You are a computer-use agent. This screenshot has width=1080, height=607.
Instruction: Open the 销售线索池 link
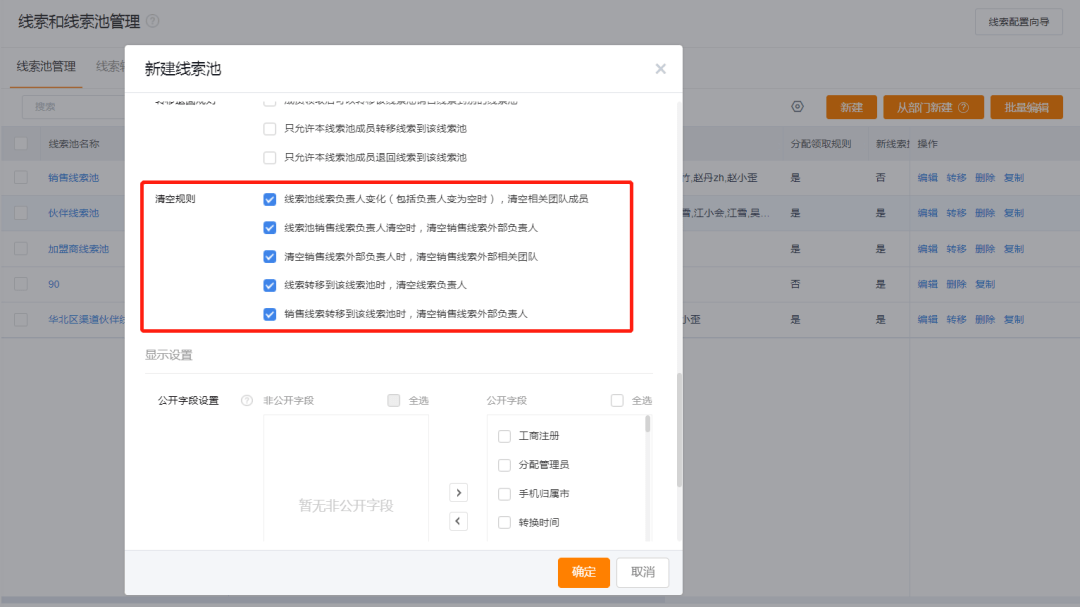(x=74, y=178)
